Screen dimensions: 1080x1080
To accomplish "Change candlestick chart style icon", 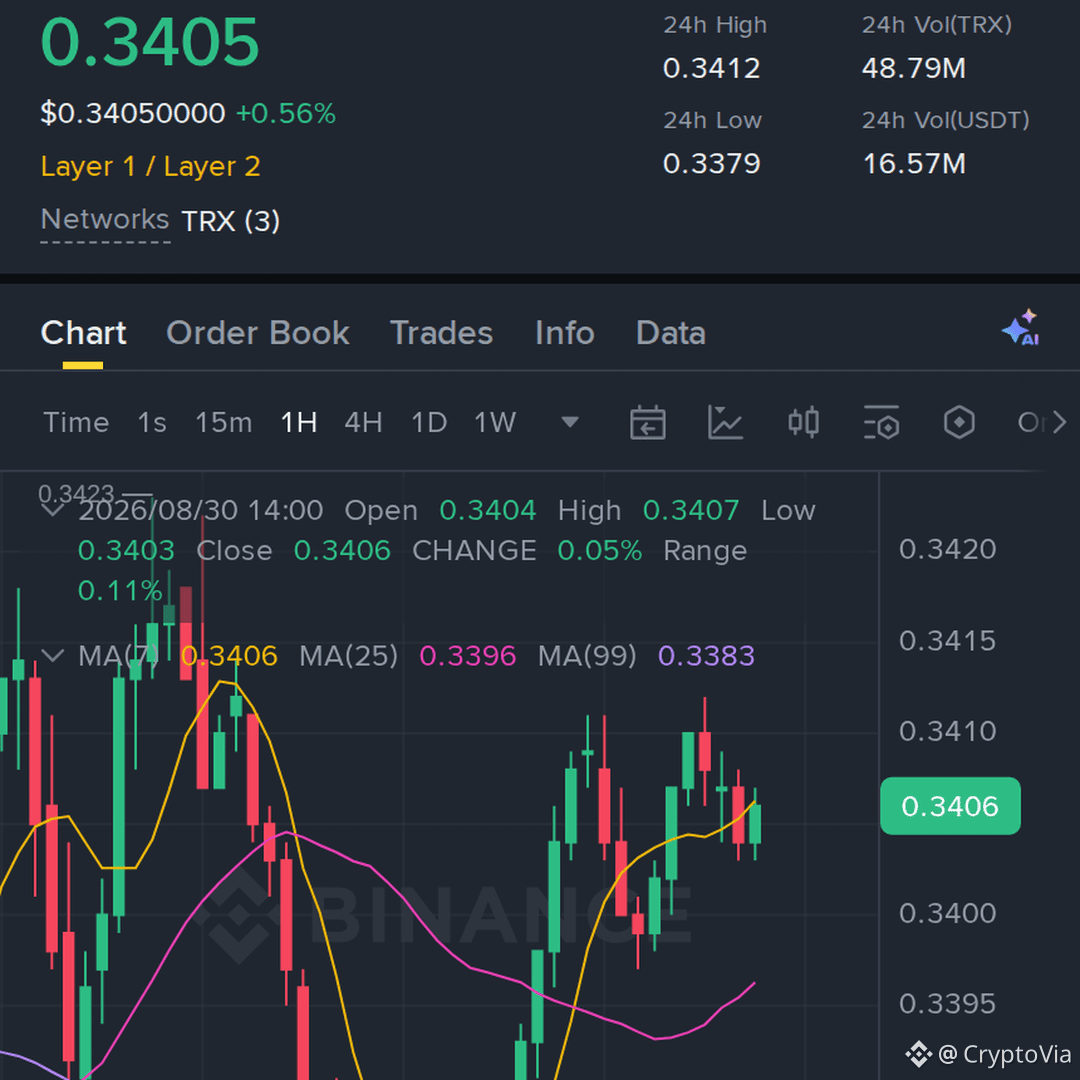I will (x=803, y=422).
